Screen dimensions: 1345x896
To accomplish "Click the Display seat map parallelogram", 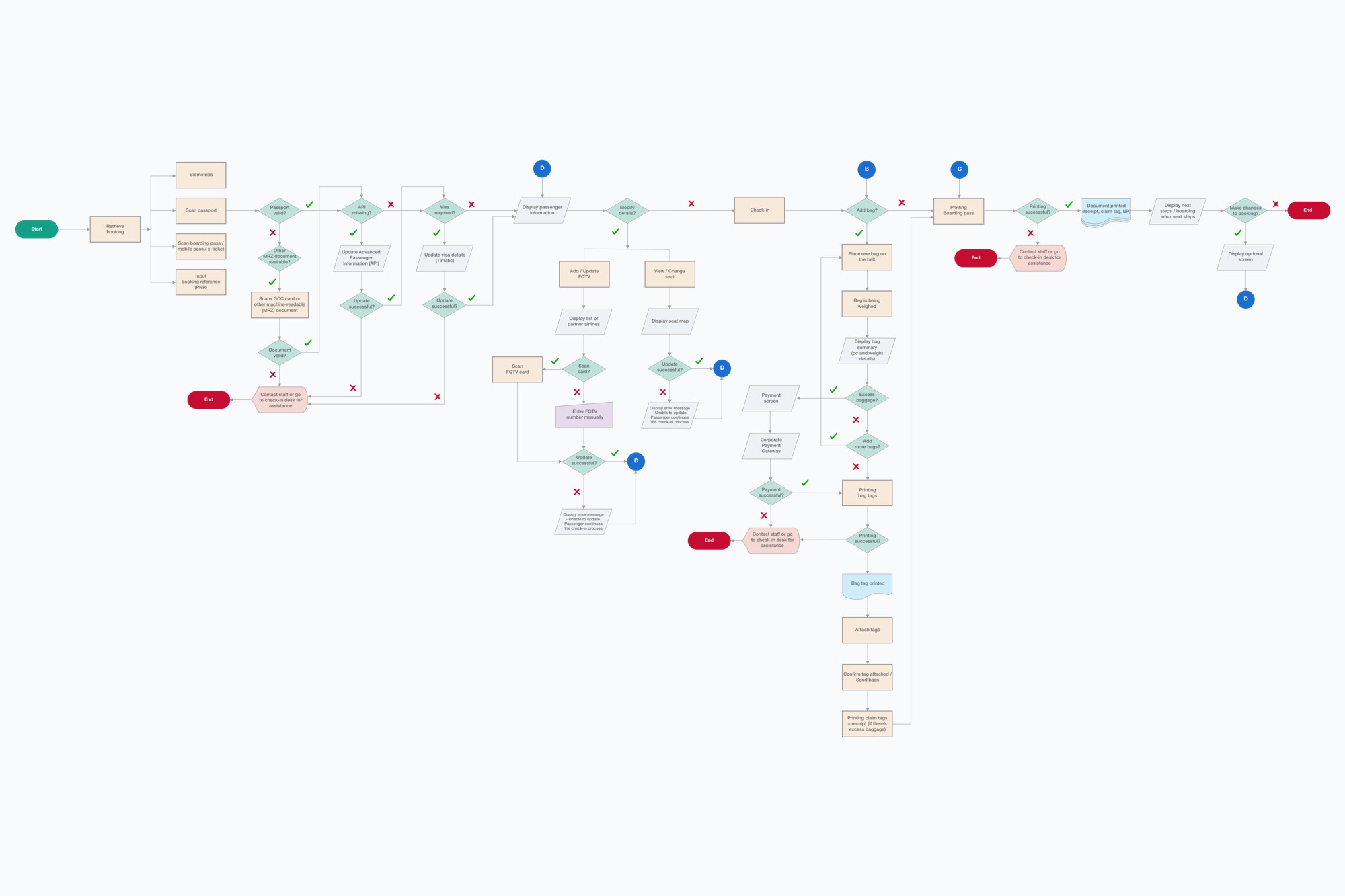I will [670, 321].
